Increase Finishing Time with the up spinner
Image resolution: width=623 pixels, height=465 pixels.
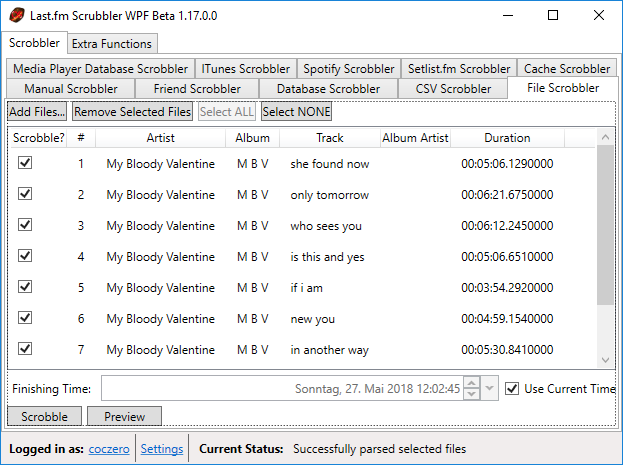pyautogui.click(x=472, y=383)
